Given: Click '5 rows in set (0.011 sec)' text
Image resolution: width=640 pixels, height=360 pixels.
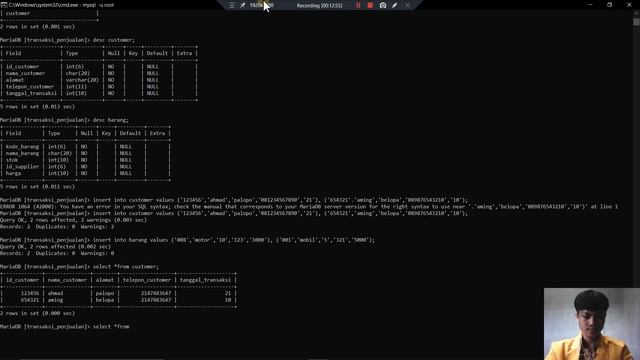Looking at the screenshot, I should (x=38, y=187).
